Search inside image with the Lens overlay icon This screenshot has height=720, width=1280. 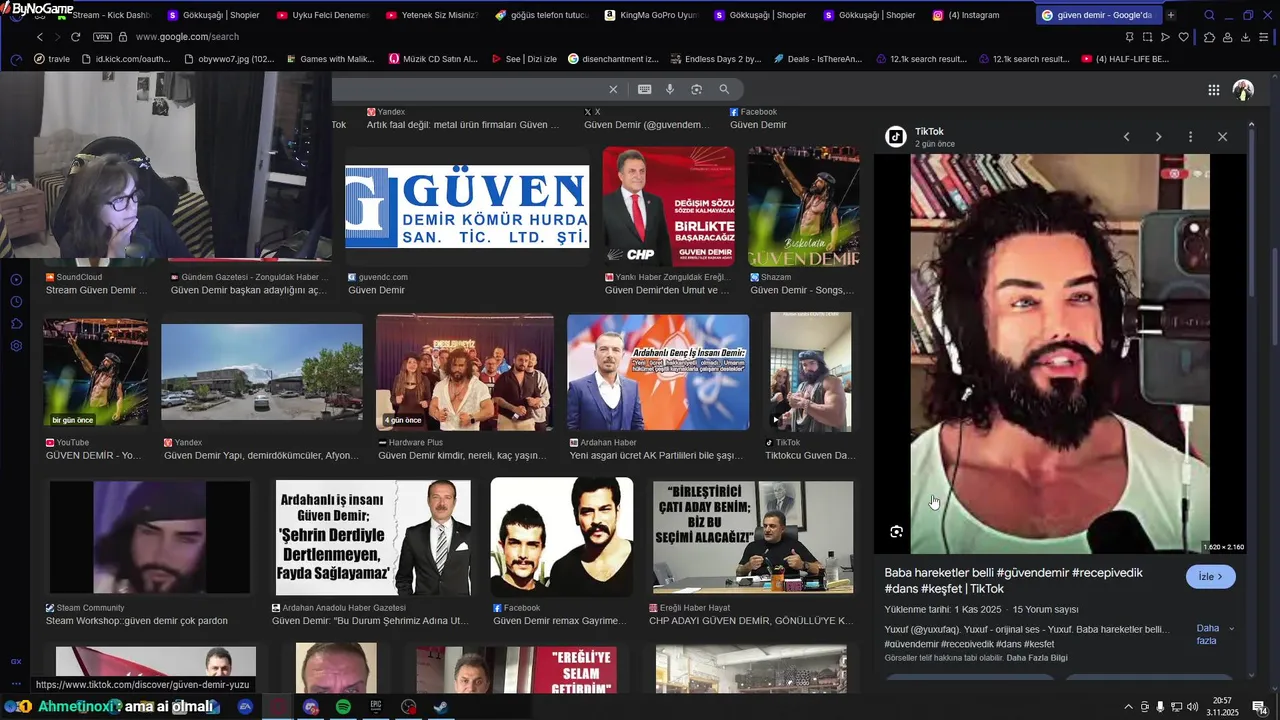897,532
